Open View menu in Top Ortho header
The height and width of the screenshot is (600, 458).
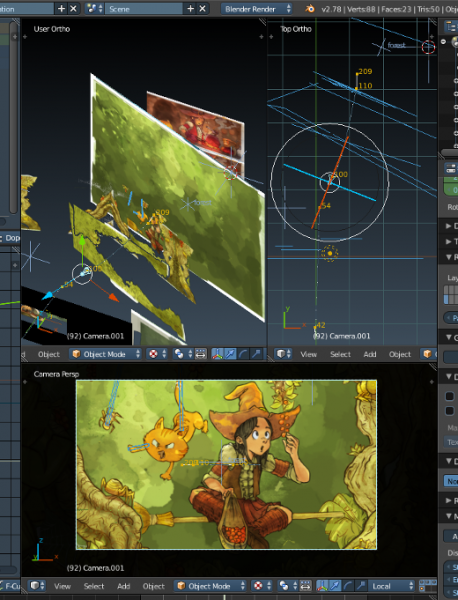[308, 354]
